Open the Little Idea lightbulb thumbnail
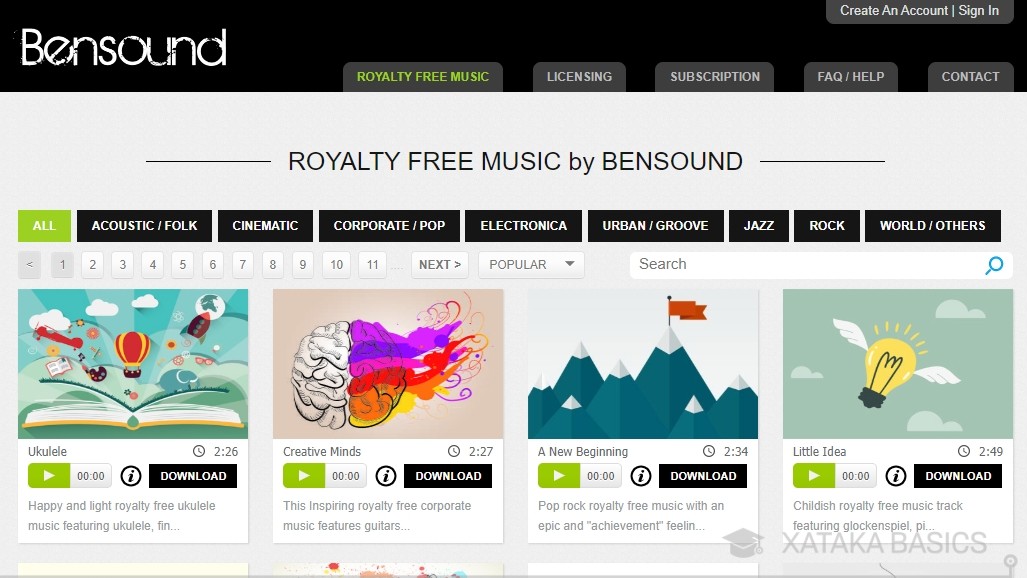Image resolution: width=1027 pixels, height=578 pixels. click(x=898, y=364)
